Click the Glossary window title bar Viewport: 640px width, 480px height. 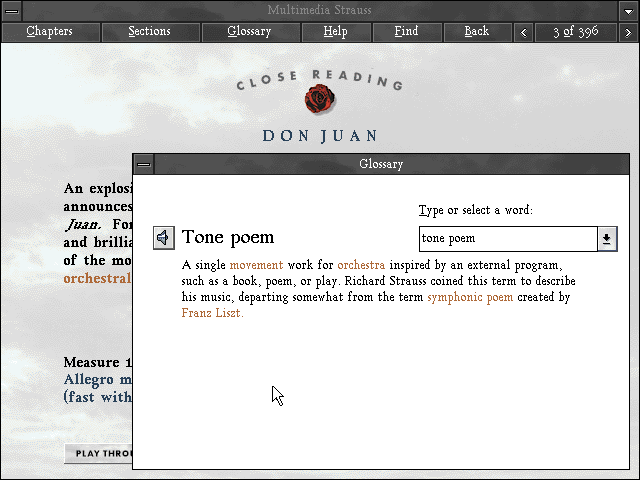(391, 164)
